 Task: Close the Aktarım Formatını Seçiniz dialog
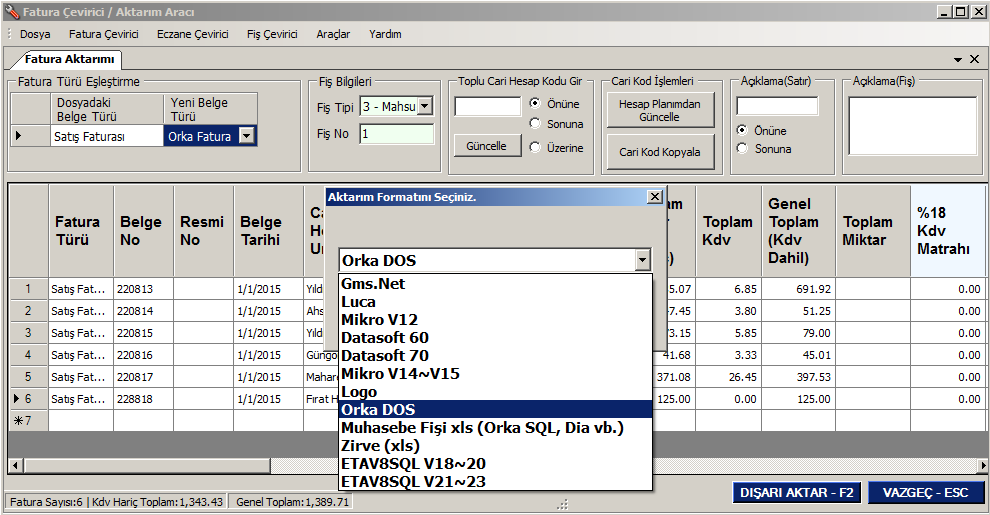click(x=655, y=197)
